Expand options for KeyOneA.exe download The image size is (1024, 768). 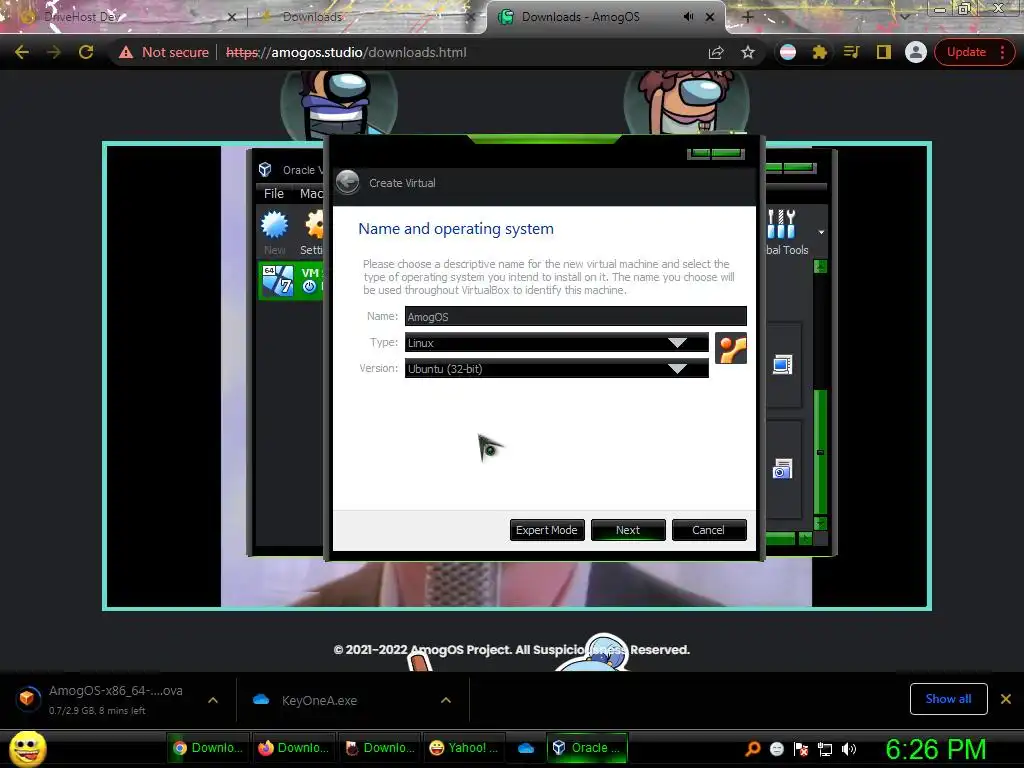(x=446, y=700)
